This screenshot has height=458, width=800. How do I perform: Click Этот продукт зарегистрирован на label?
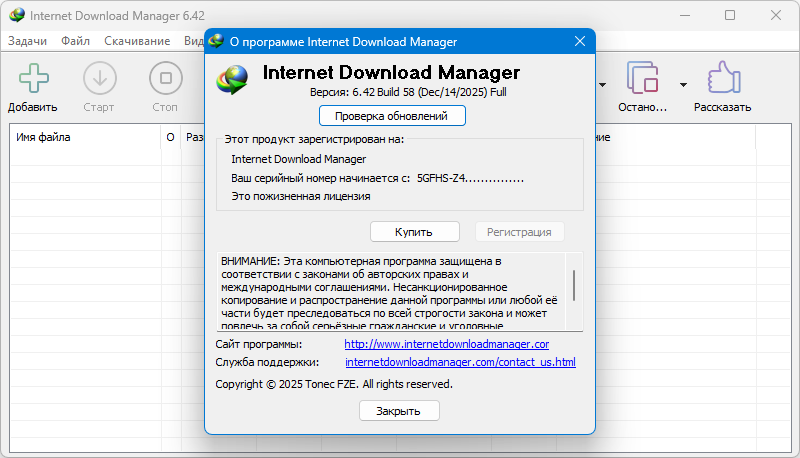pyautogui.click(x=314, y=139)
